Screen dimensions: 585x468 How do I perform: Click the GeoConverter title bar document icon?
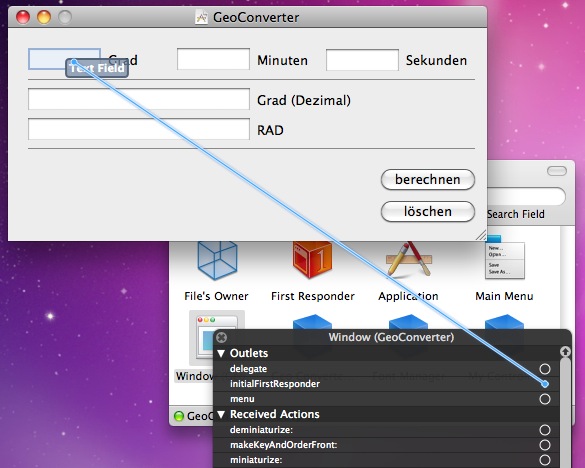tap(201, 17)
